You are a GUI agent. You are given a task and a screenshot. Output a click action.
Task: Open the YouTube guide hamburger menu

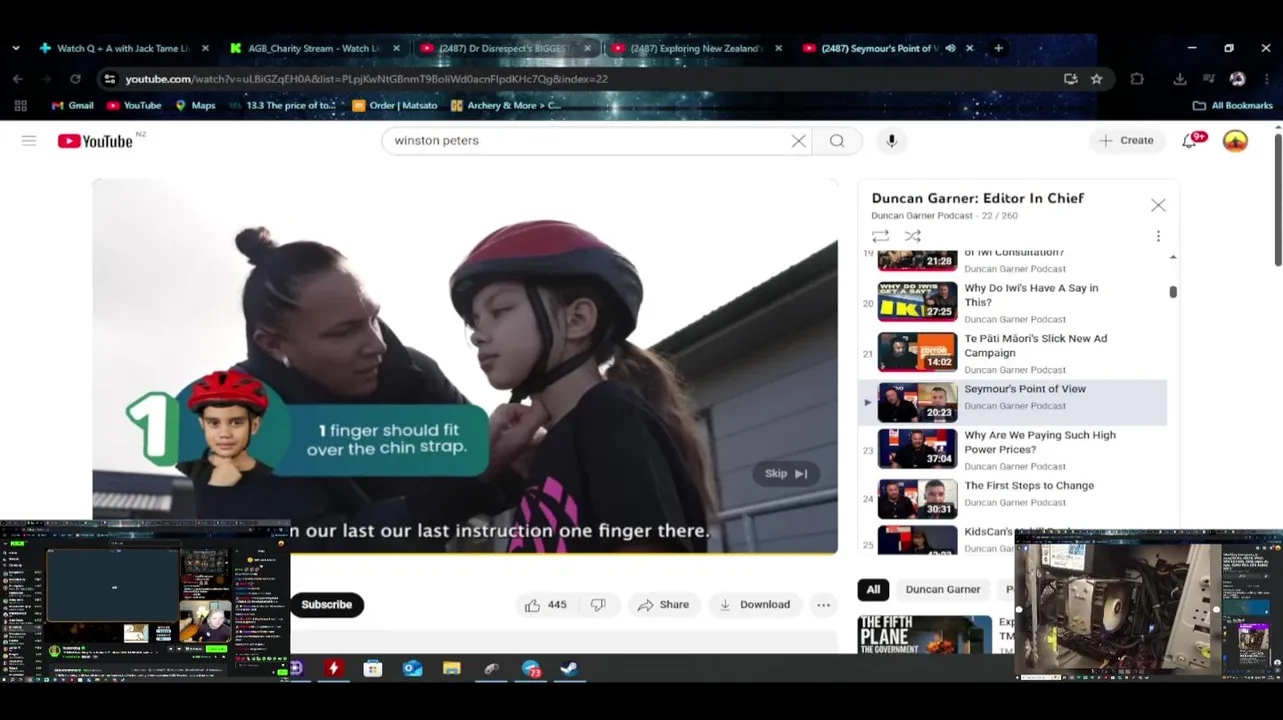click(x=29, y=140)
